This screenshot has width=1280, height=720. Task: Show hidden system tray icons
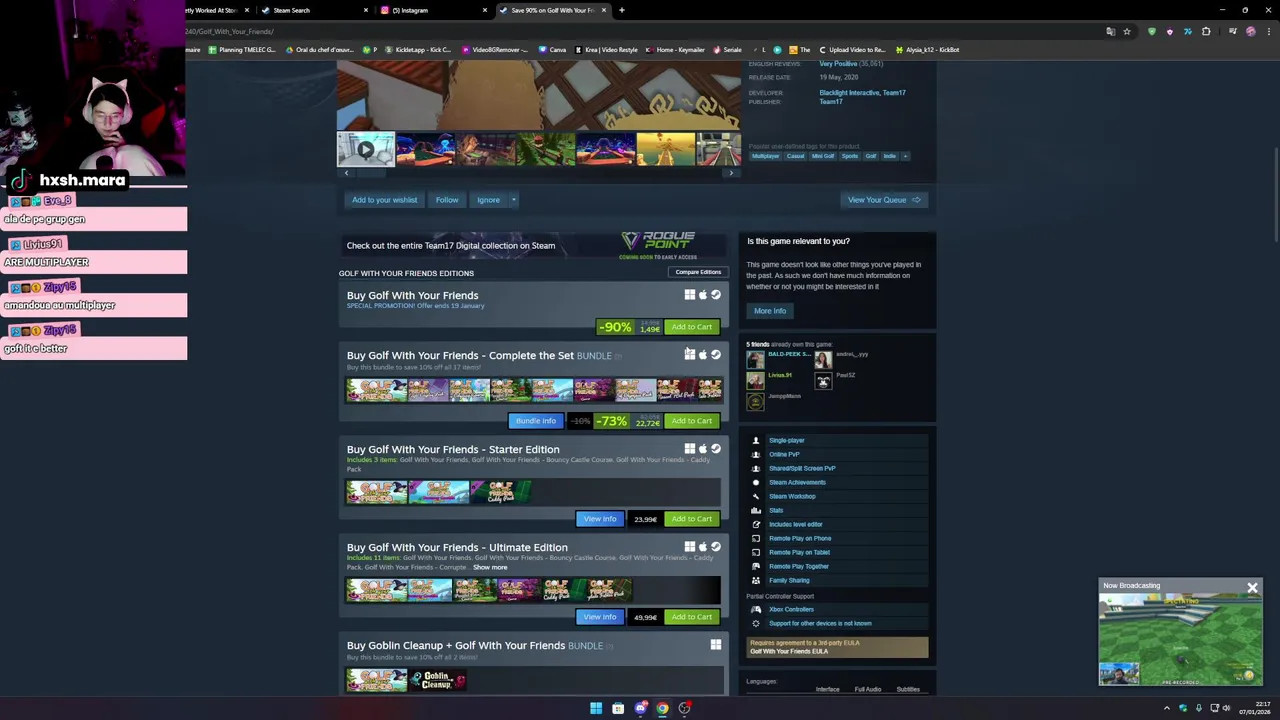click(x=1166, y=708)
